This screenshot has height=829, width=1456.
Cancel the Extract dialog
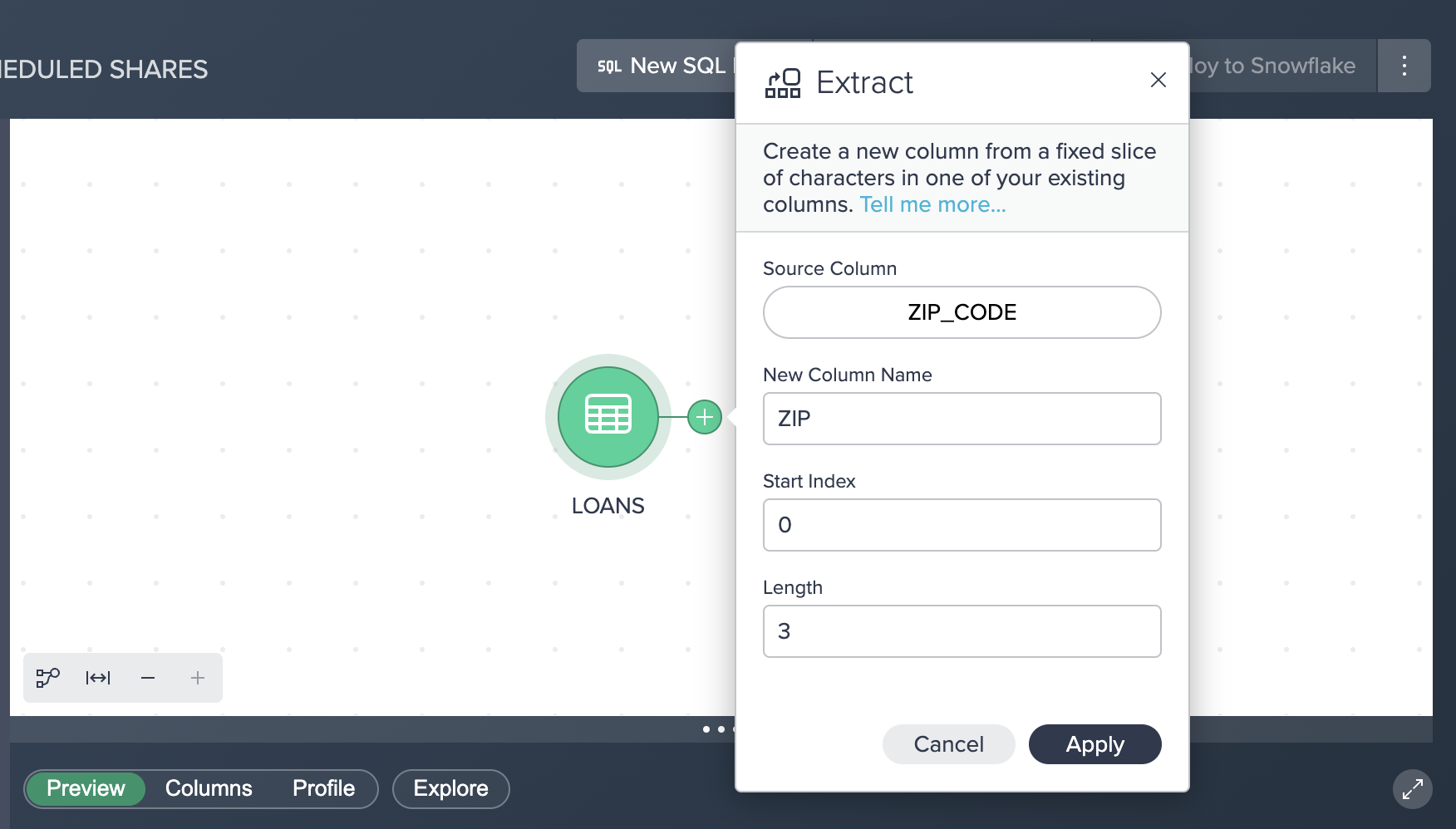pos(948,744)
